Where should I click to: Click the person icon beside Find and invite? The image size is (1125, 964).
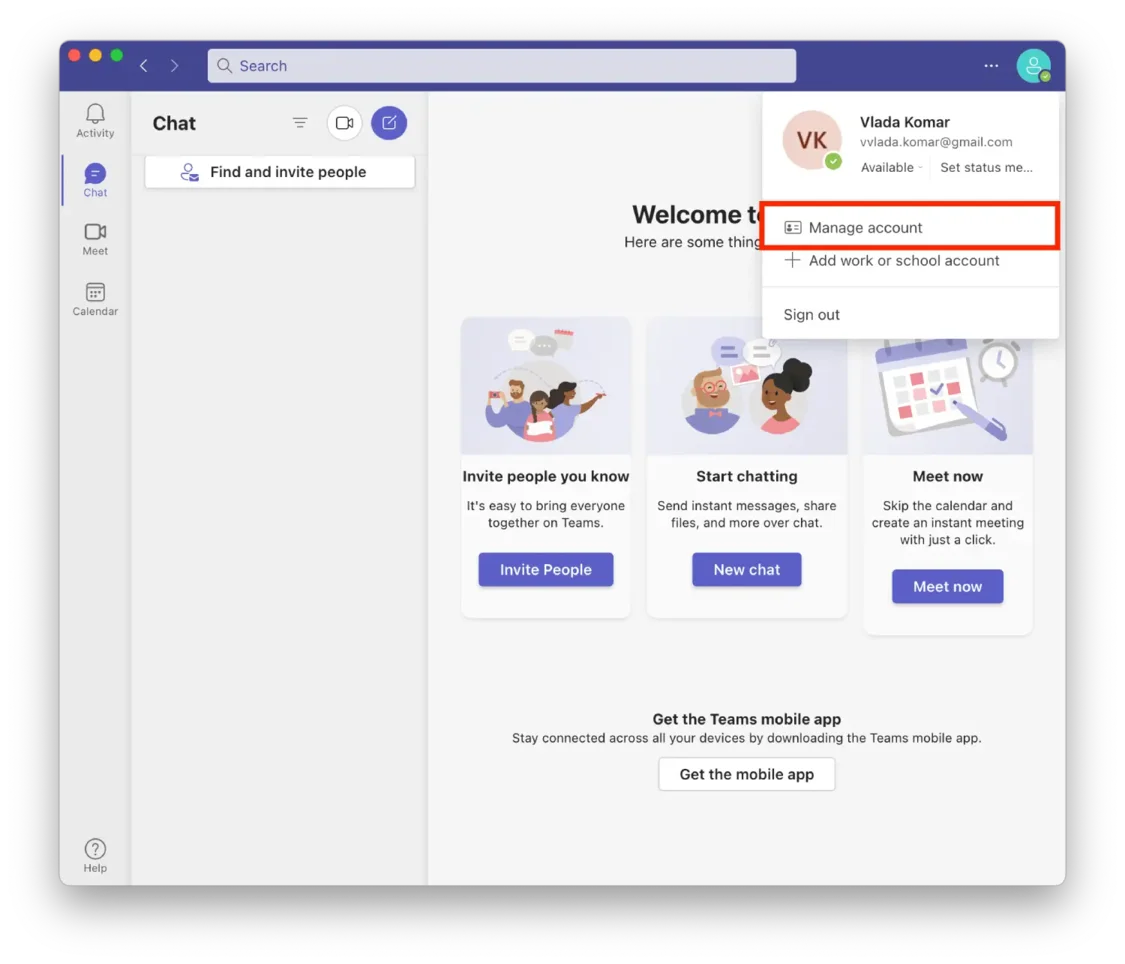click(x=189, y=172)
